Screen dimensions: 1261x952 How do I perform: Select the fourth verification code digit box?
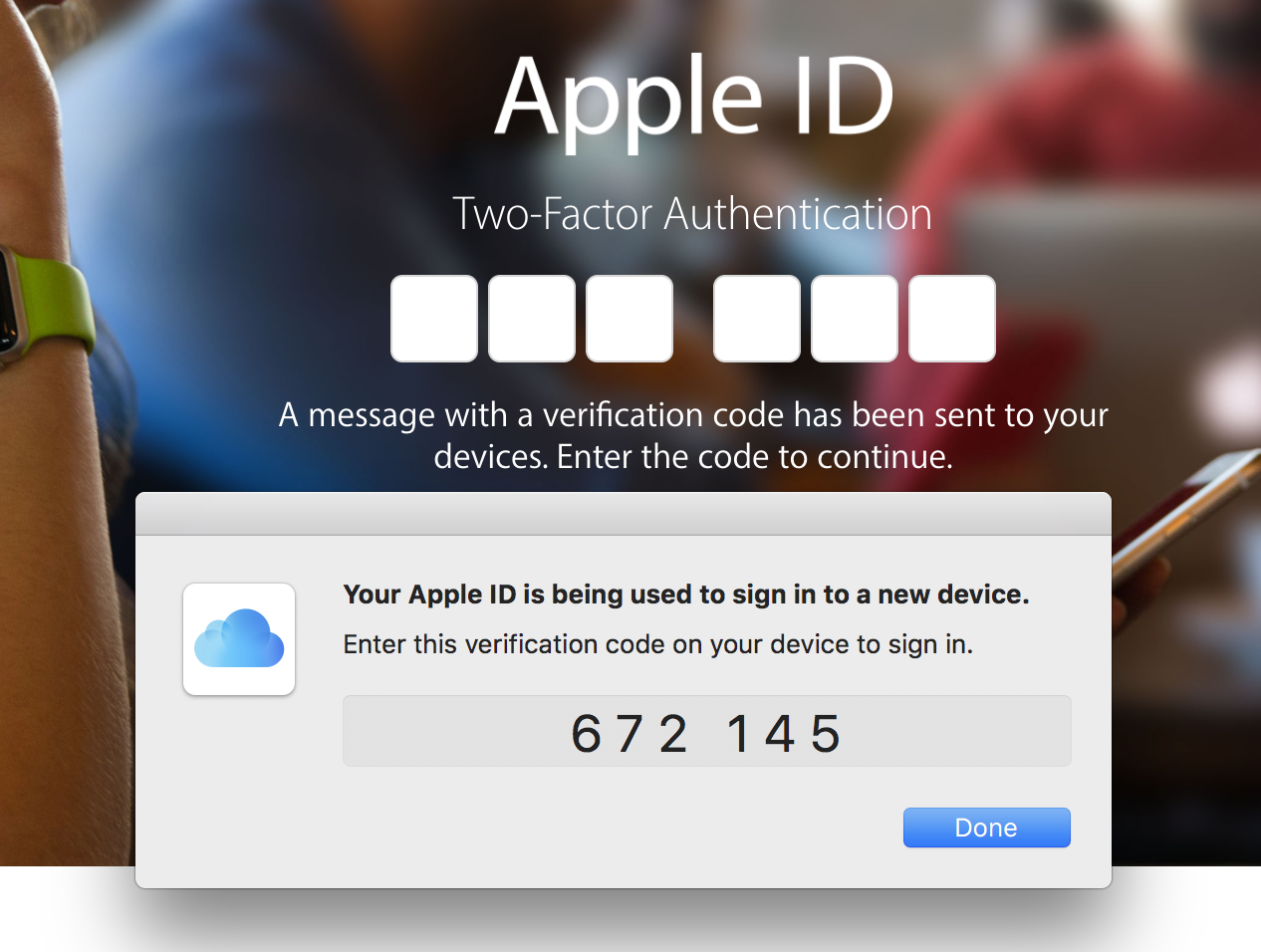click(757, 319)
